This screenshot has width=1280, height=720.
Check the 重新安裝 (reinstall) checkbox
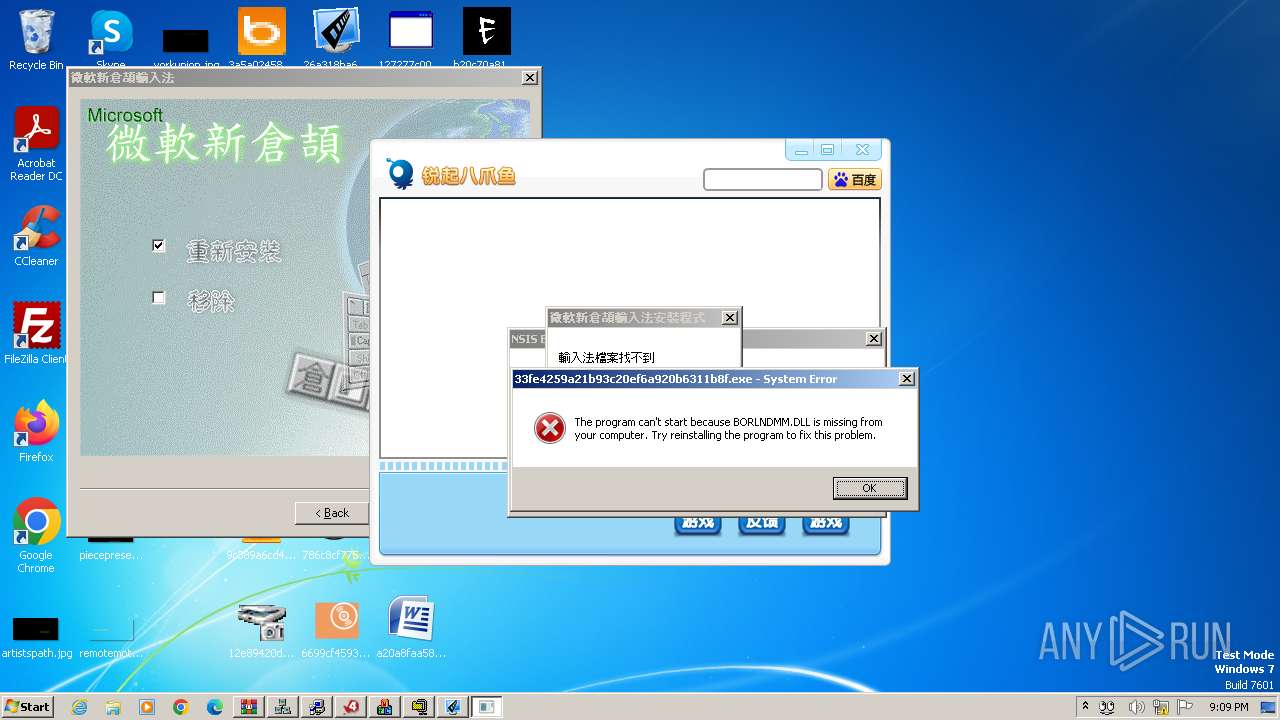(158, 245)
